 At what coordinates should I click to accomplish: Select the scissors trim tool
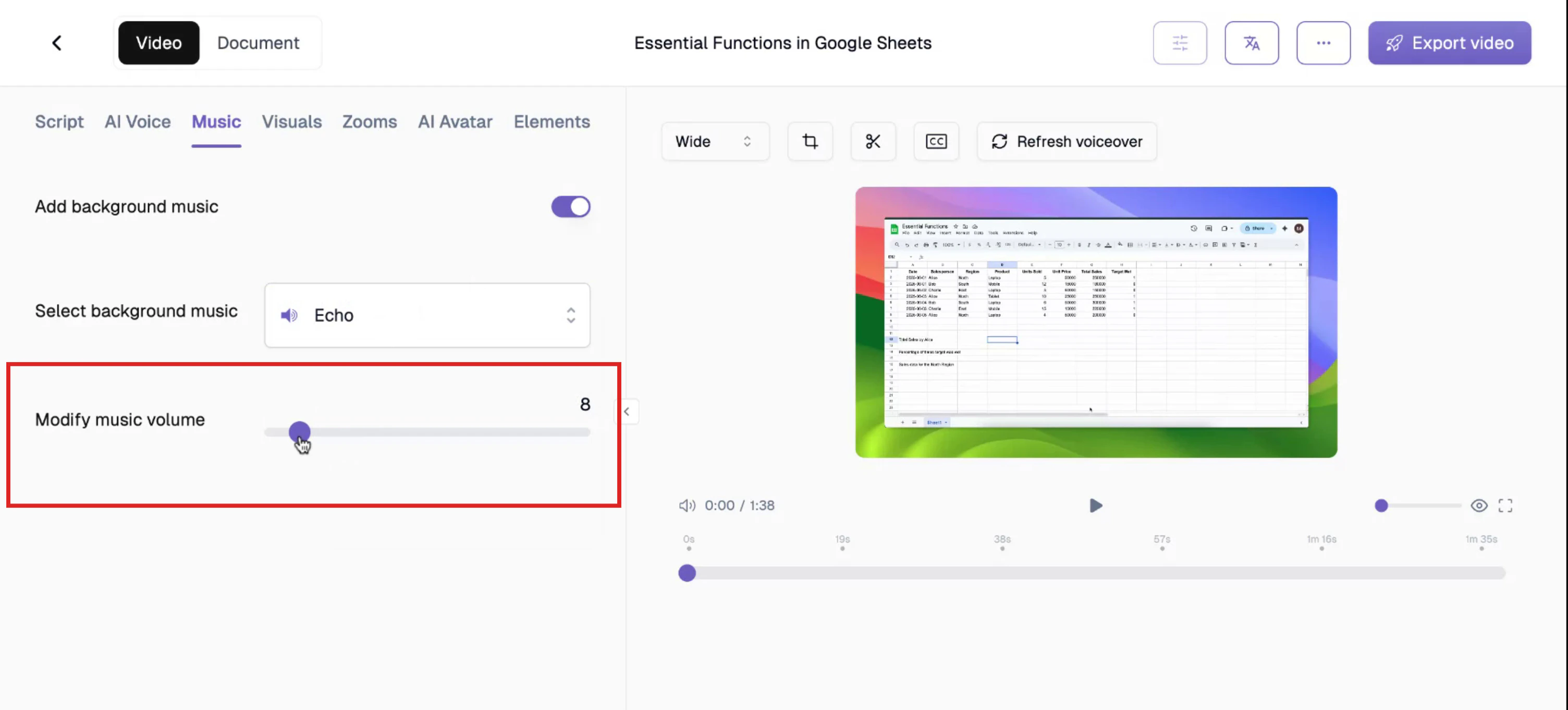(x=874, y=141)
